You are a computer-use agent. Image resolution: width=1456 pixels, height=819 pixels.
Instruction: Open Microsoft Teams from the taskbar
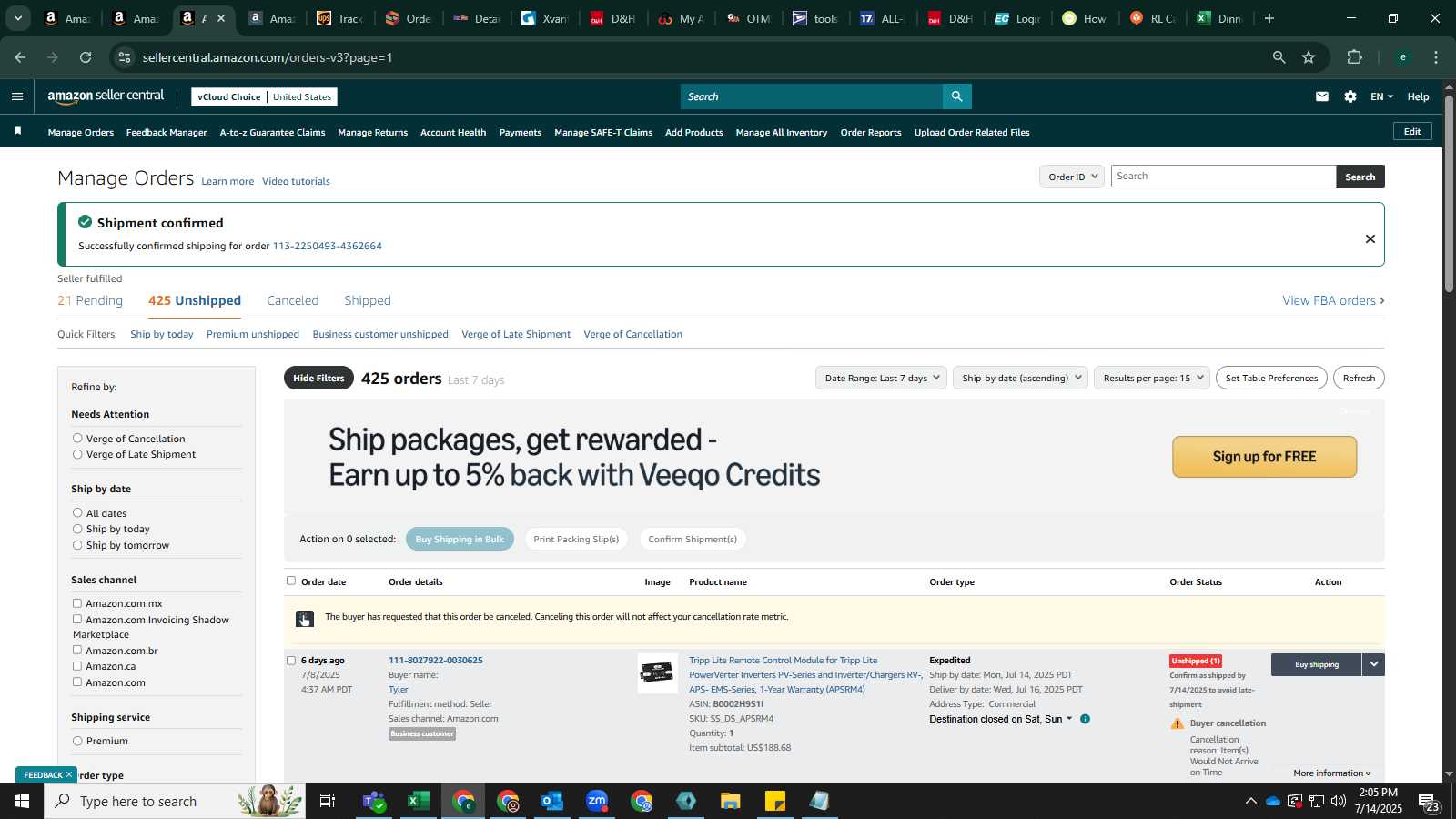[x=373, y=801]
